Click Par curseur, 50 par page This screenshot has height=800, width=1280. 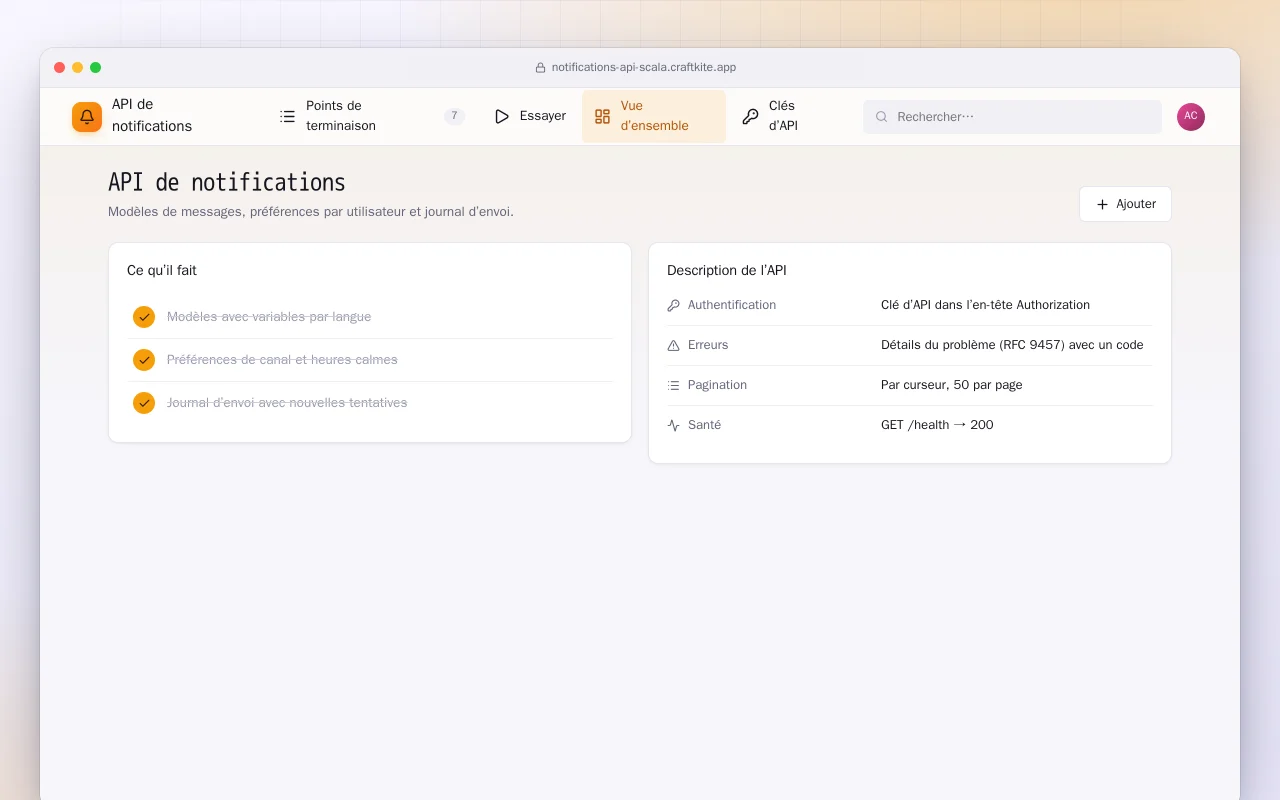(x=952, y=385)
